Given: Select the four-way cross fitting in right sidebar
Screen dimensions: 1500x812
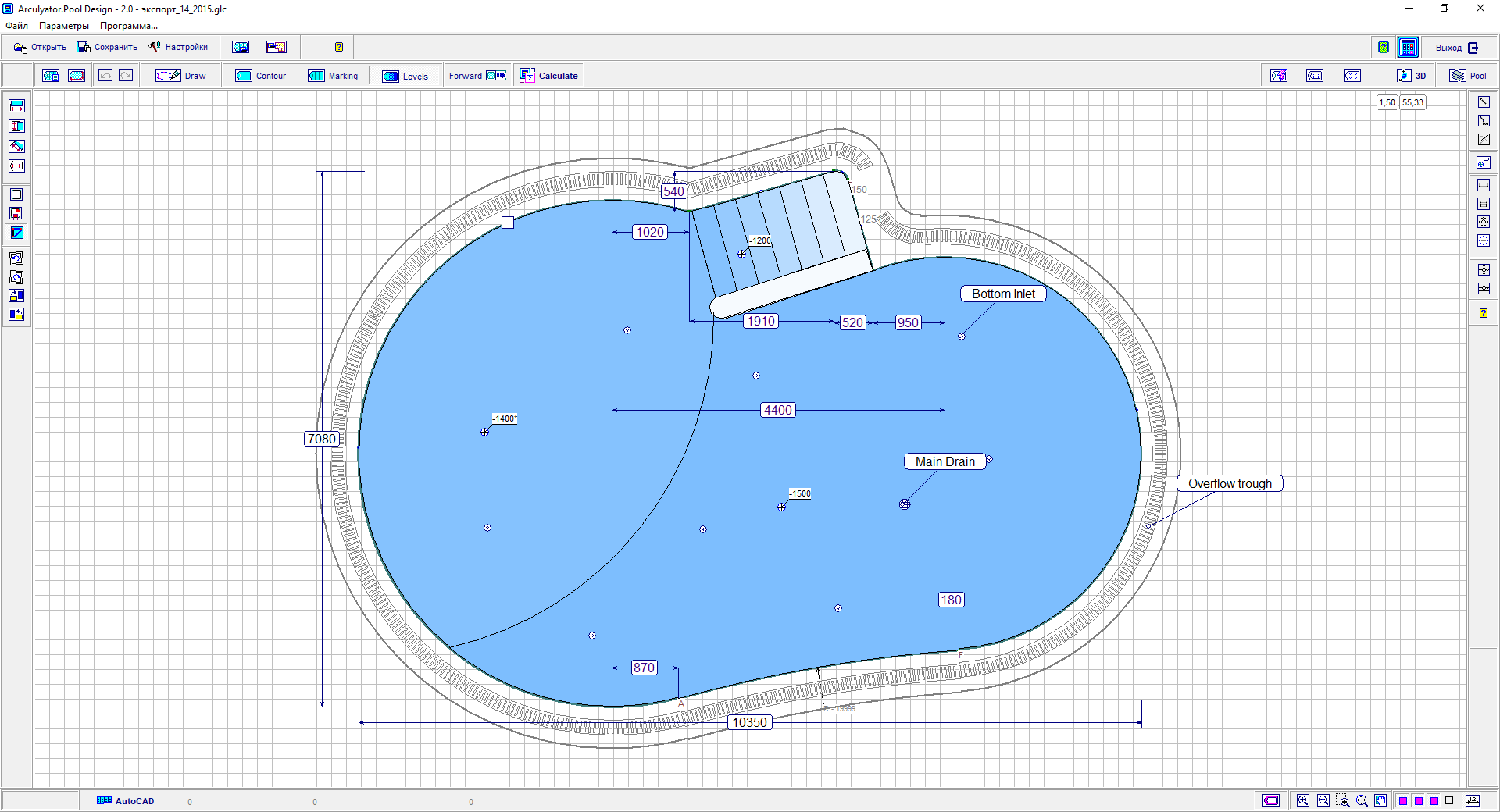Looking at the screenshot, I should 1484,269.
